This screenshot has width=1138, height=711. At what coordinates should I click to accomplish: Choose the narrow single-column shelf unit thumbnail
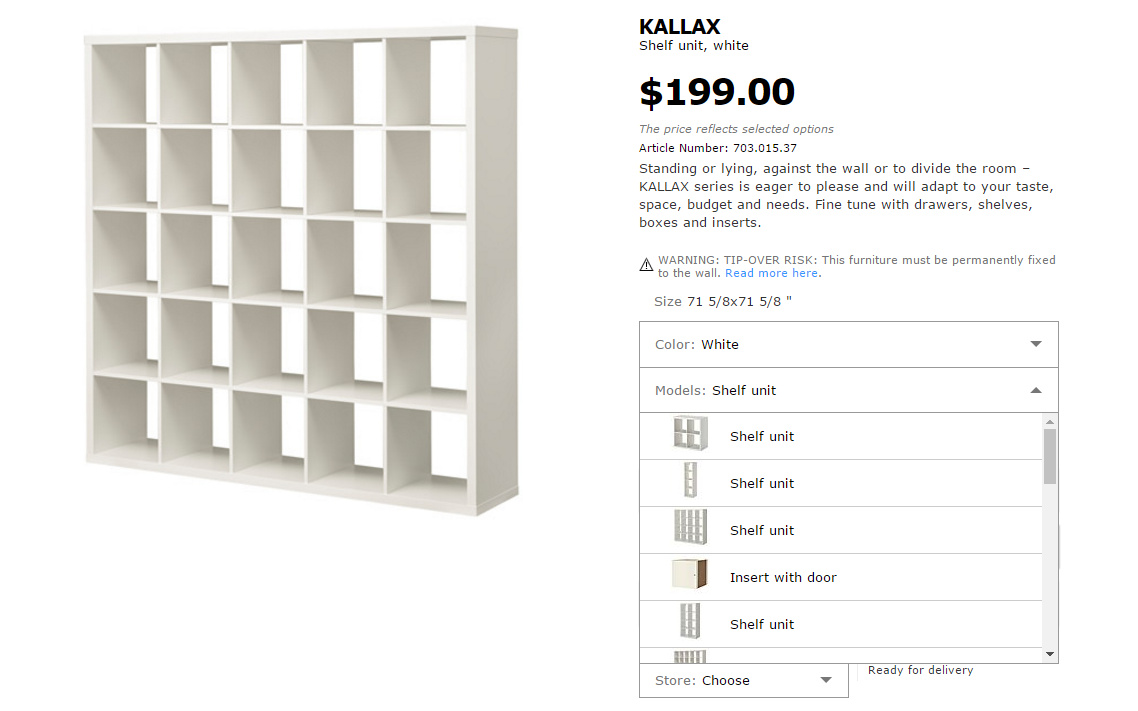[689, 482]
